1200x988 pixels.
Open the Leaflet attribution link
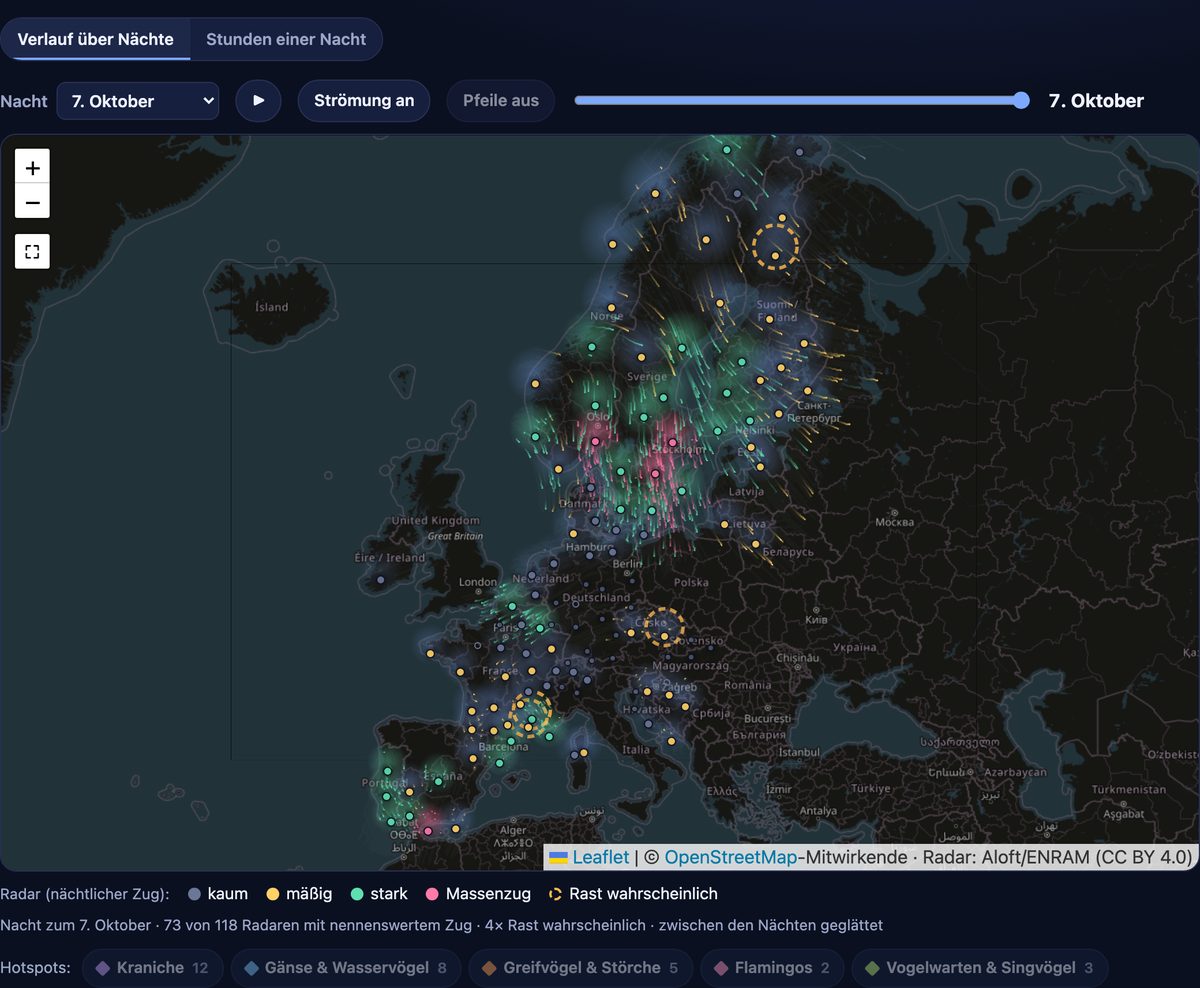pyautogui.click(x=601, y=857)
